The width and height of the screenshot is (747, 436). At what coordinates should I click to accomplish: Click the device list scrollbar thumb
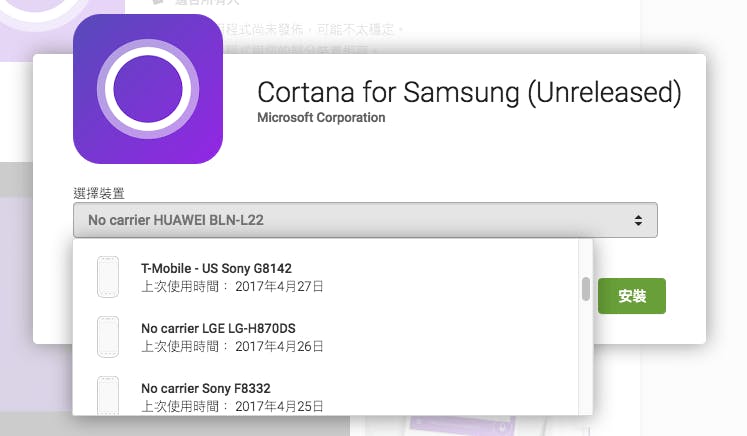586,289
